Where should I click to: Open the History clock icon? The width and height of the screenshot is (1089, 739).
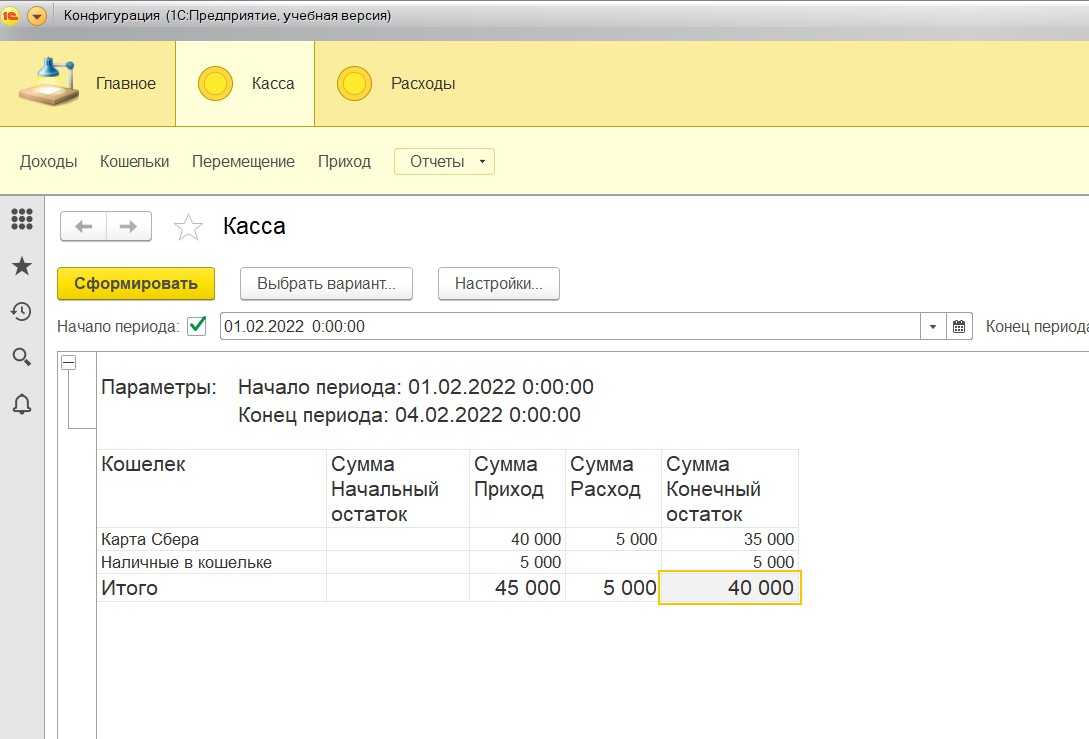[x=21, y=312]
